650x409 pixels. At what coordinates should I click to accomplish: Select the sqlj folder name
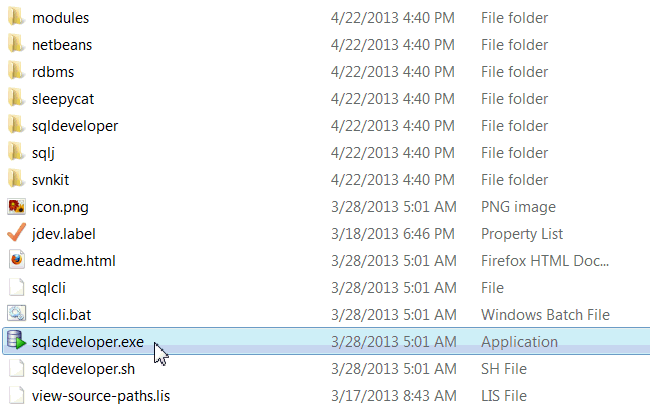(x=44, y=152)
